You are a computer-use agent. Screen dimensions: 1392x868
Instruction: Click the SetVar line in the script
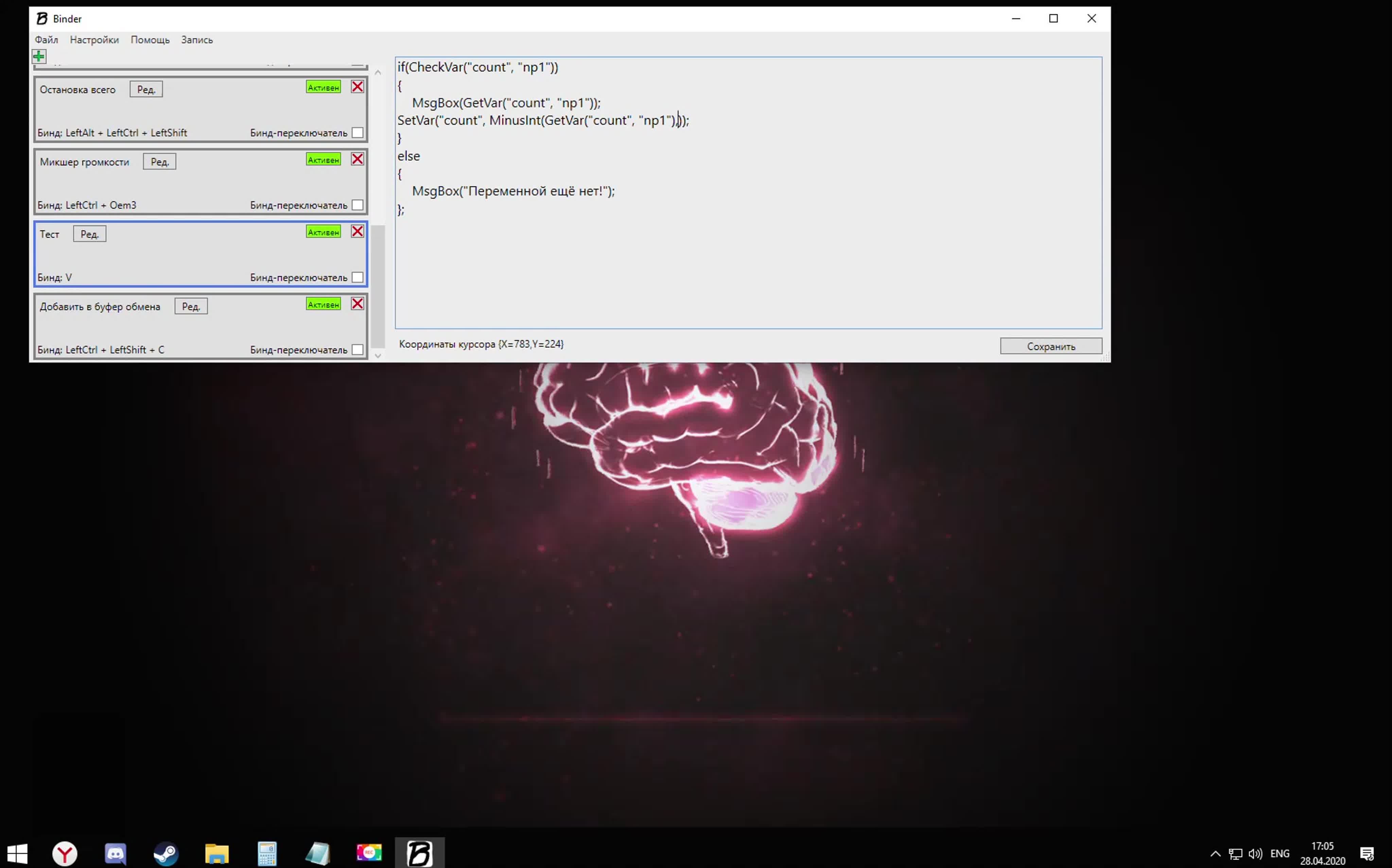coord(543,120)
